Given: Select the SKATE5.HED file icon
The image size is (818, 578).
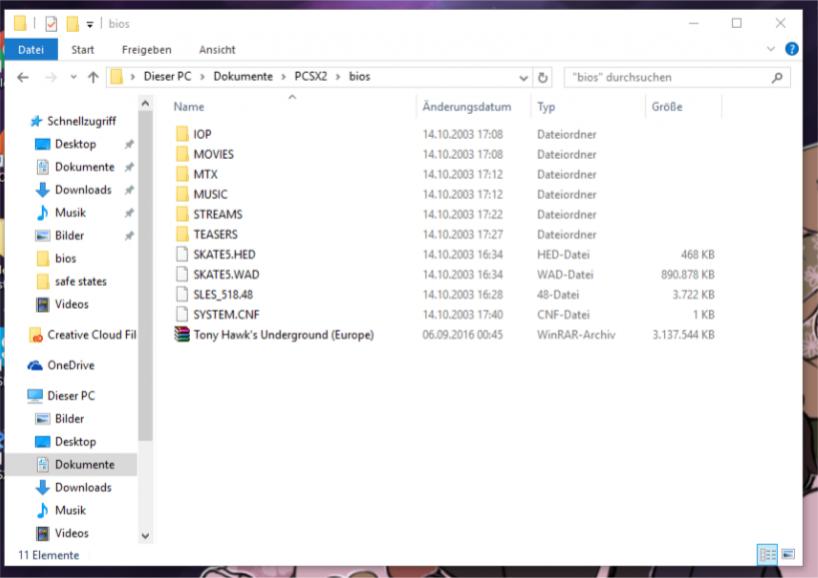Looking at the screenshot, I should pos(182,254).
